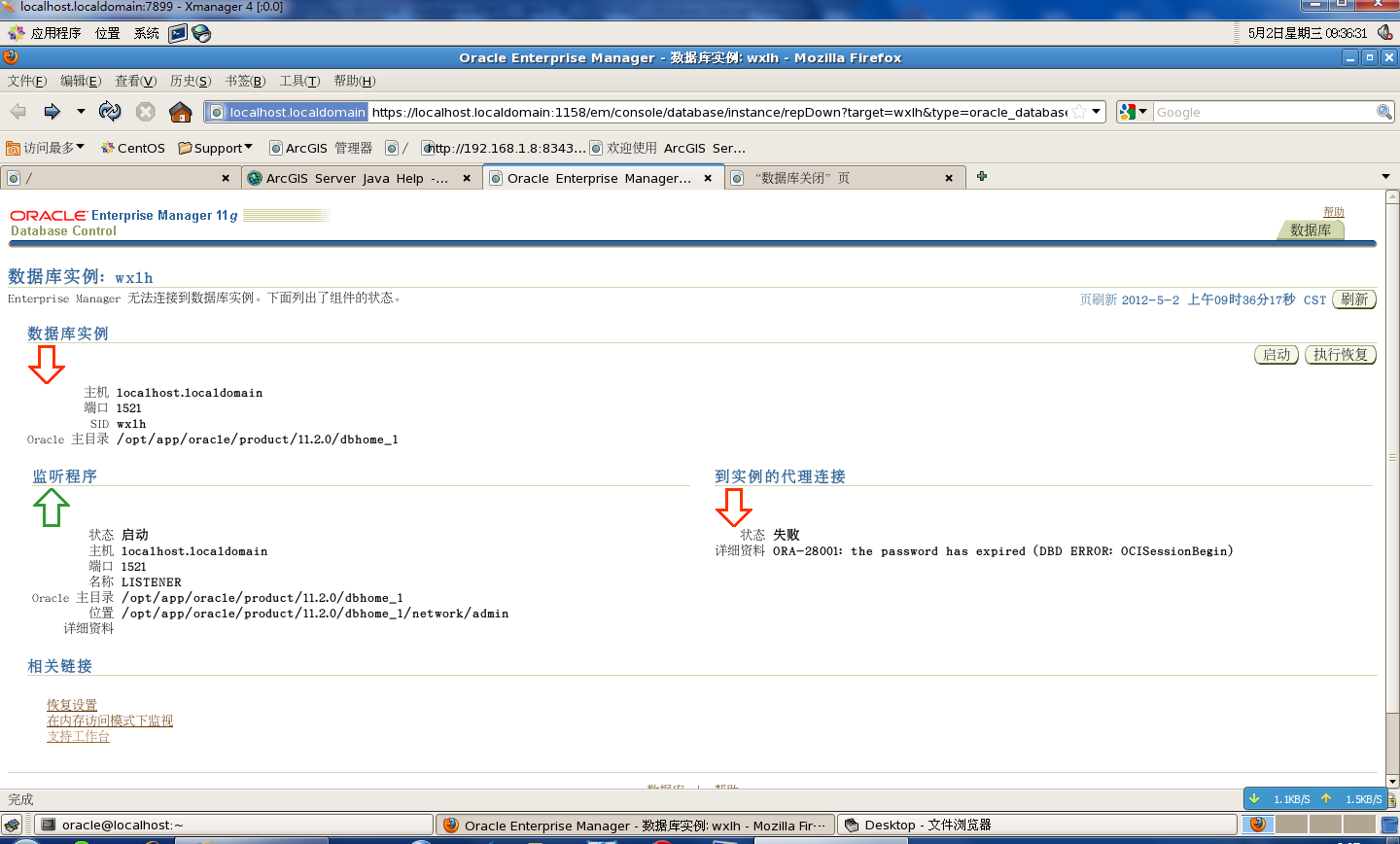Open the 历史(S) menu

(x=191, y=81)
